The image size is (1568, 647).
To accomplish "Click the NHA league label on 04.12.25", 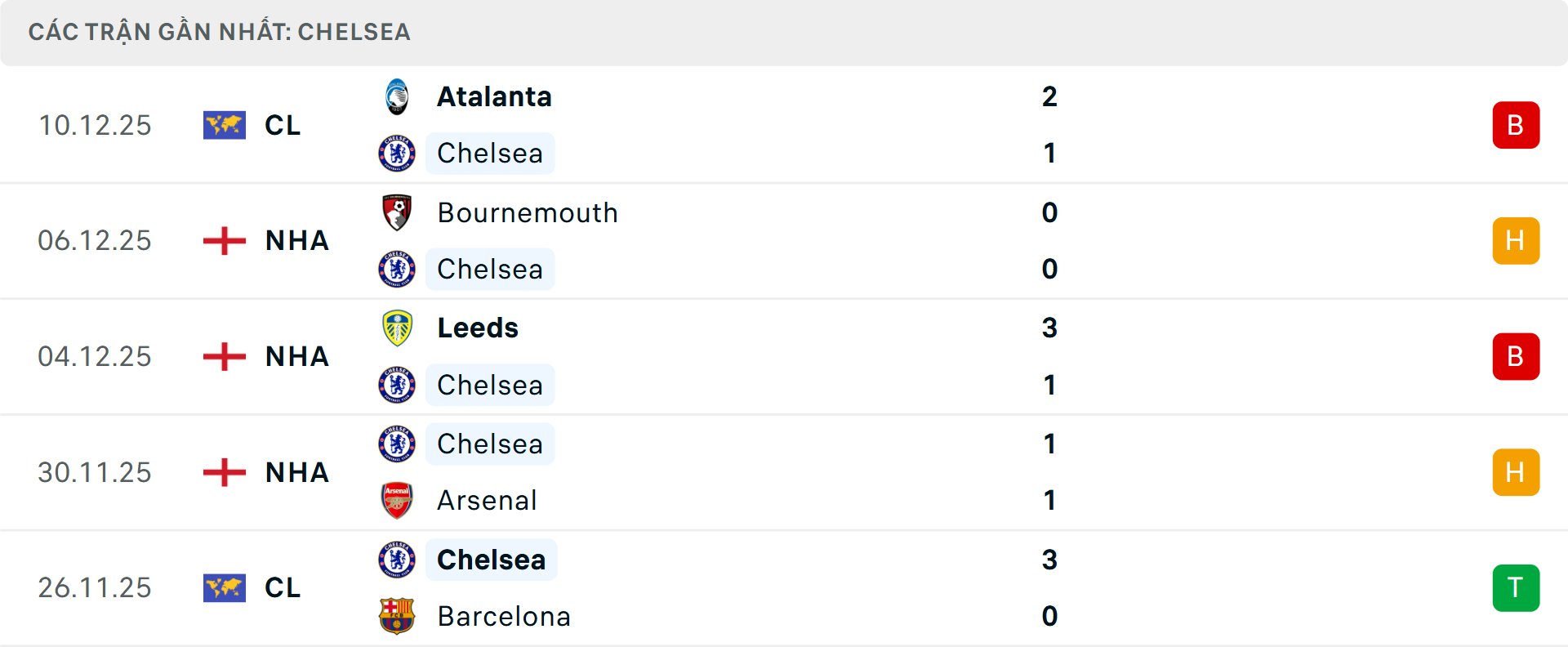I will tap(297, 357).
